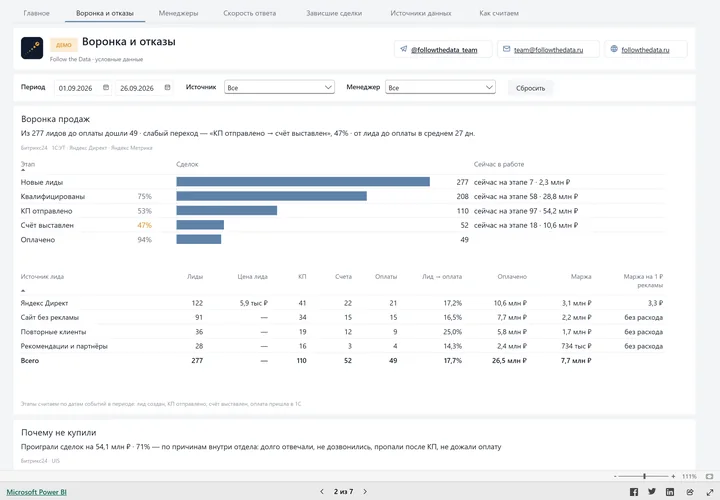The width and height of the screenshot is (720, 500).
Task: Click the ДЕМО badge
Action: tap(64, 45)
